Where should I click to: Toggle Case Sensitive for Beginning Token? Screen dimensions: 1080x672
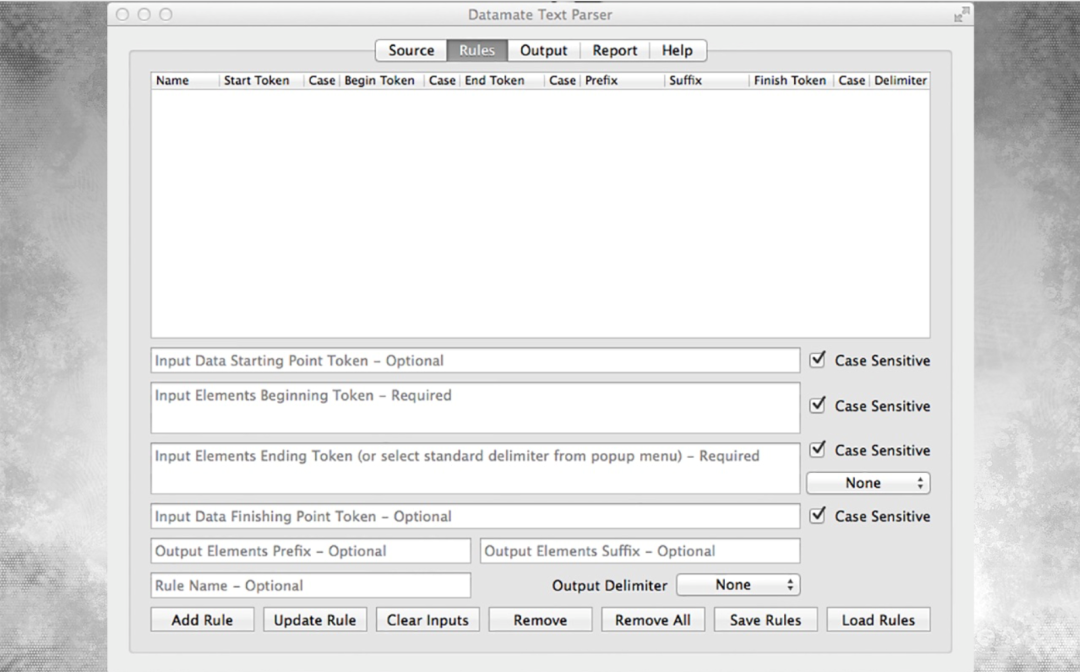pos(817,405)
